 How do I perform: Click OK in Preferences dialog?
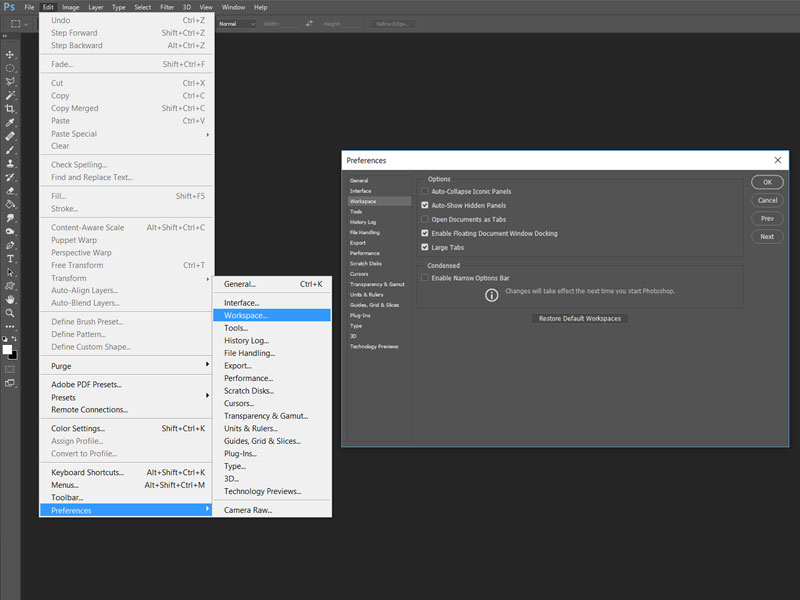click(x=767, y=182)
